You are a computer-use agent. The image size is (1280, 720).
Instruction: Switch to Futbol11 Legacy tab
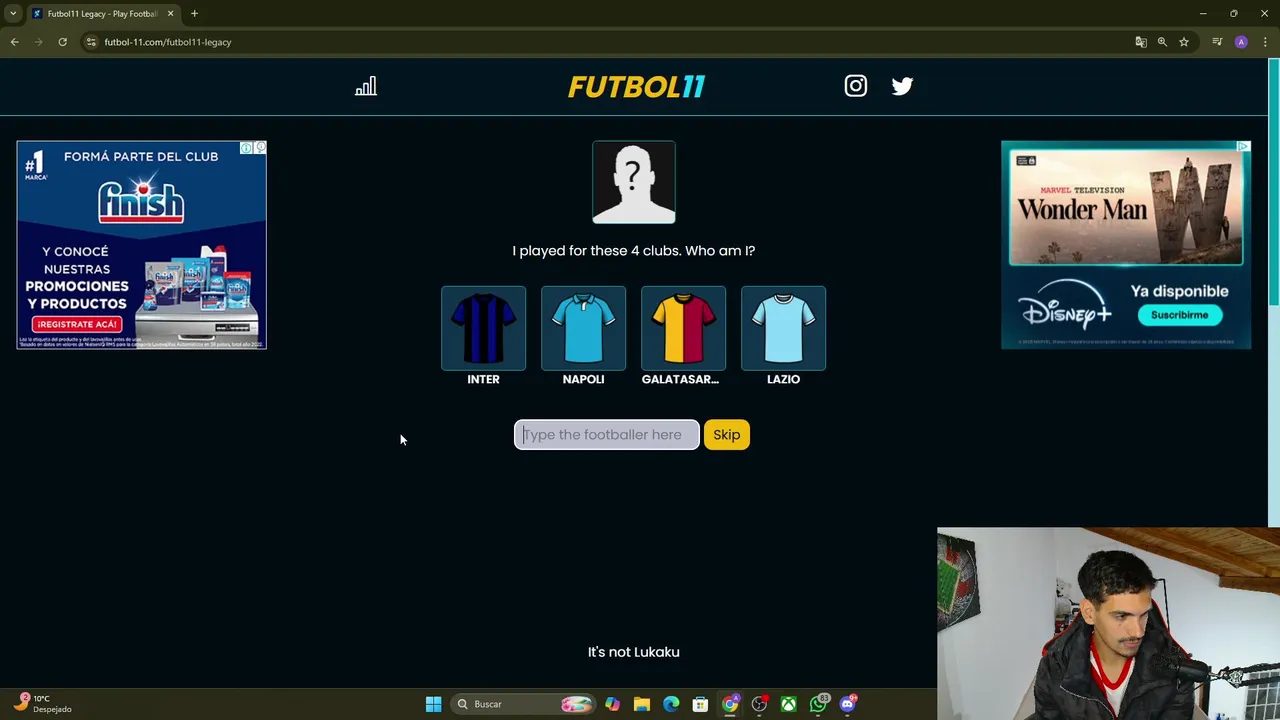(103, 14)
